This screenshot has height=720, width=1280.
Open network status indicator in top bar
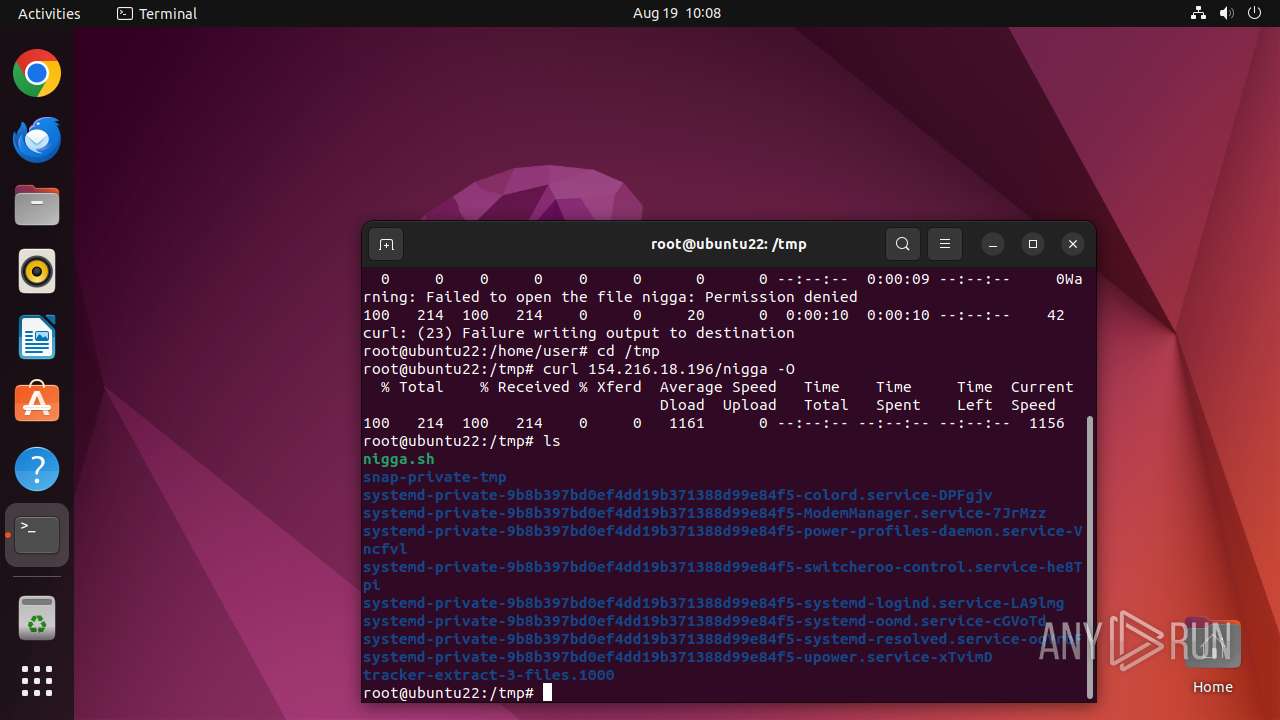1198,13
